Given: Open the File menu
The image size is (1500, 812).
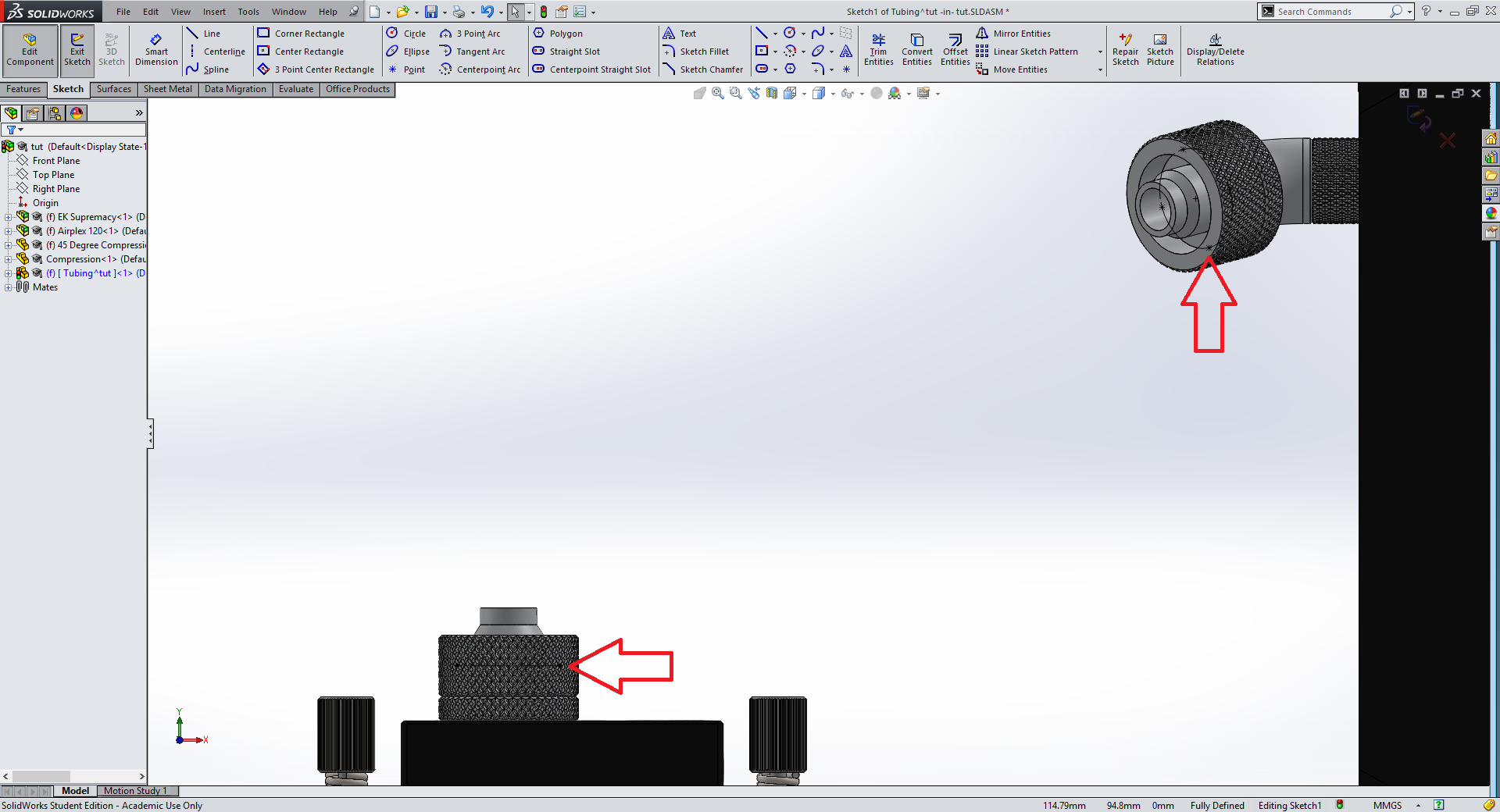Looking at the screenshot, I should pyautogui.click(x=123, y=12).
